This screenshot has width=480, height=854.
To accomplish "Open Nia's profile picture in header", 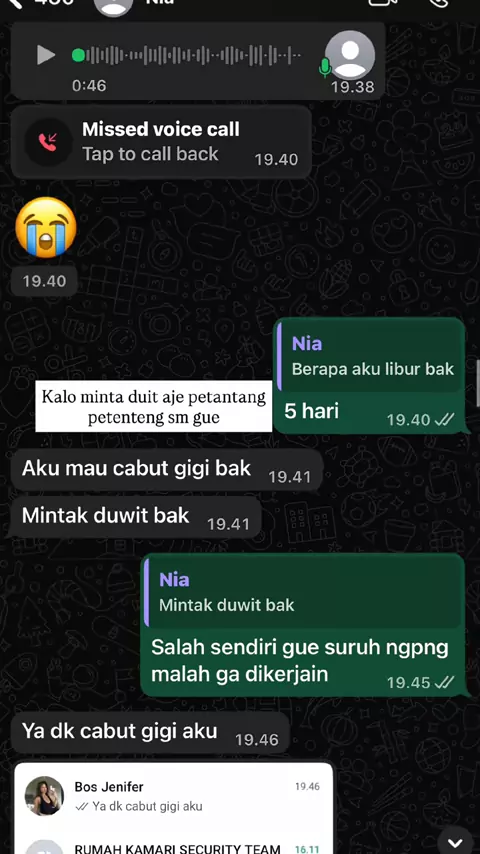I will click(x=113, y=5).
